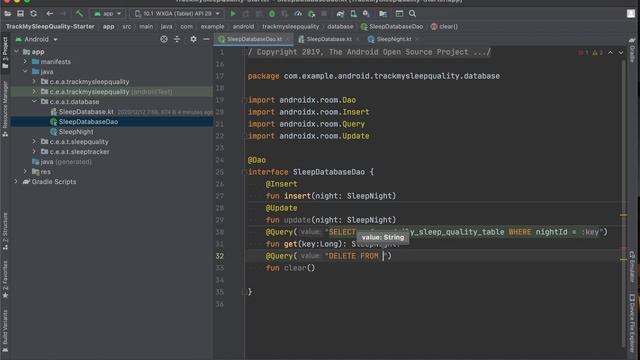Screen dimensions: 640x360
Task: Click import androidx.room.Update line
Action: pyautogui.click(x=309, y=136)
